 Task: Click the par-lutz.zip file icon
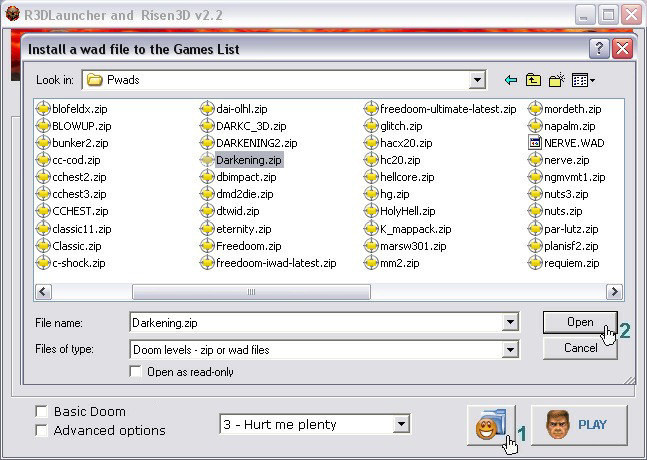(535, 229)
